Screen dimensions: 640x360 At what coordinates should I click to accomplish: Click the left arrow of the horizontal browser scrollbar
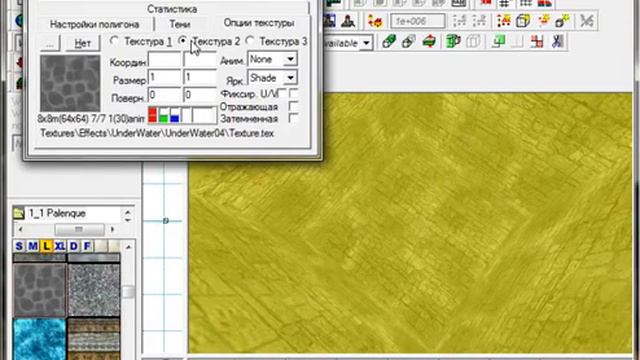coord(20,229)
